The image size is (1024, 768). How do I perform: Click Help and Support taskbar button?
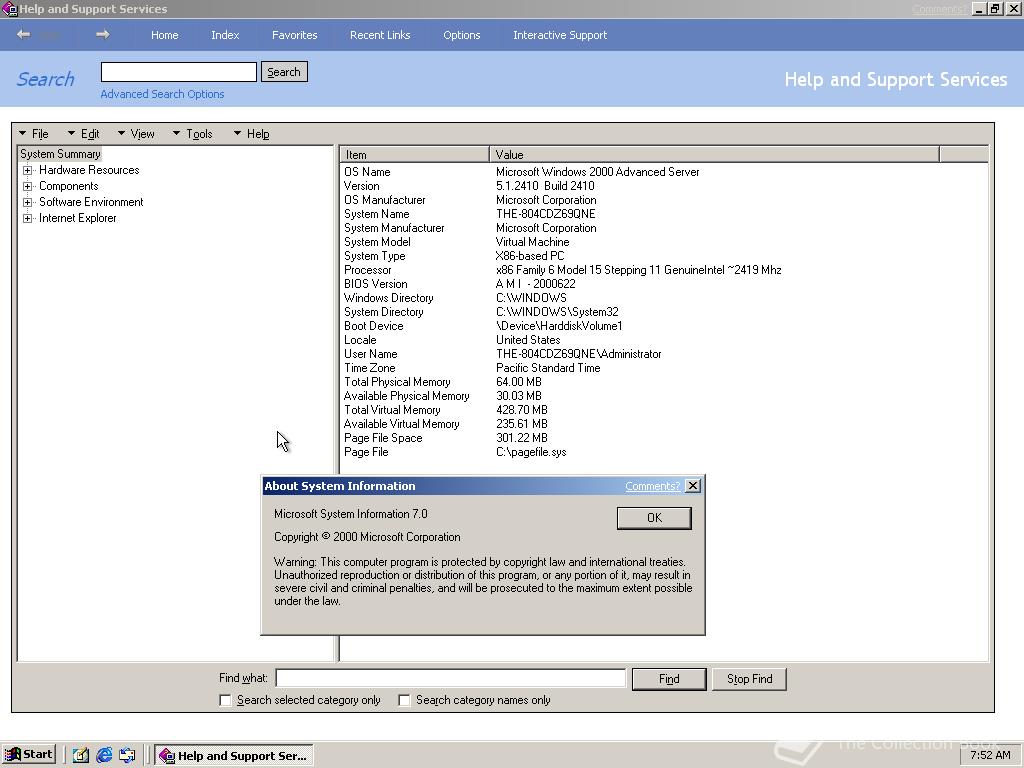tap(234, 756)
